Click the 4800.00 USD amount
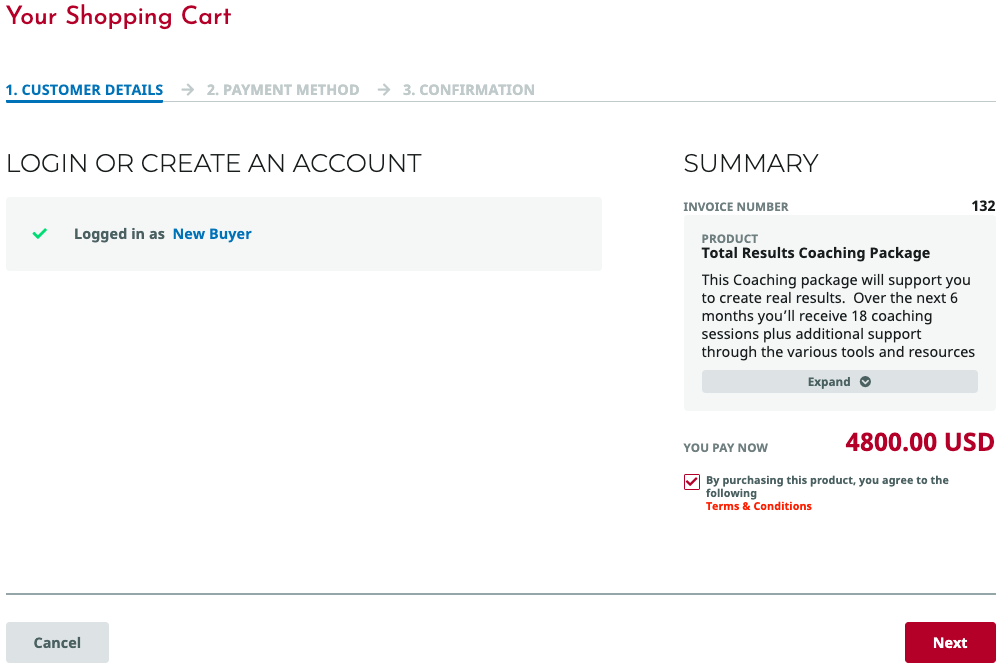1000x667 pixels. click(919, 442)
